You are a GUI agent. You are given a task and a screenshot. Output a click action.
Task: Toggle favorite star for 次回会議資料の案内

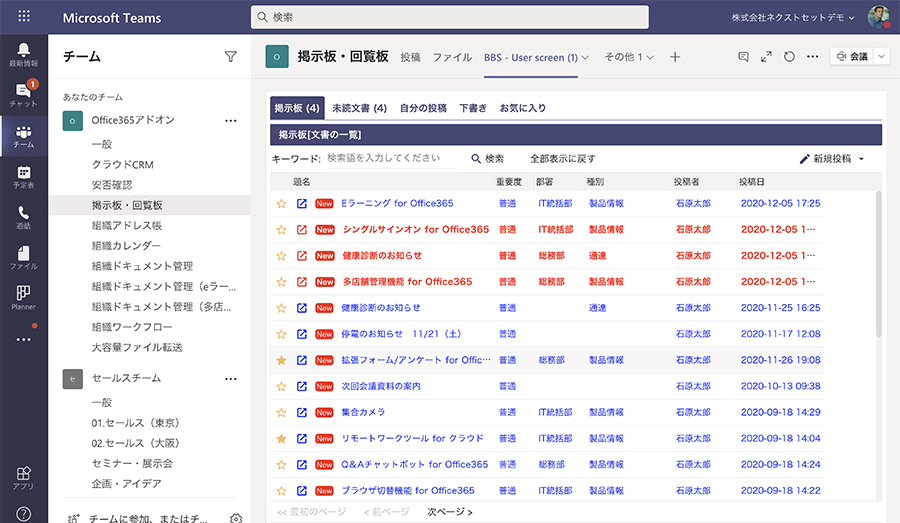click(x=281, y=386)
